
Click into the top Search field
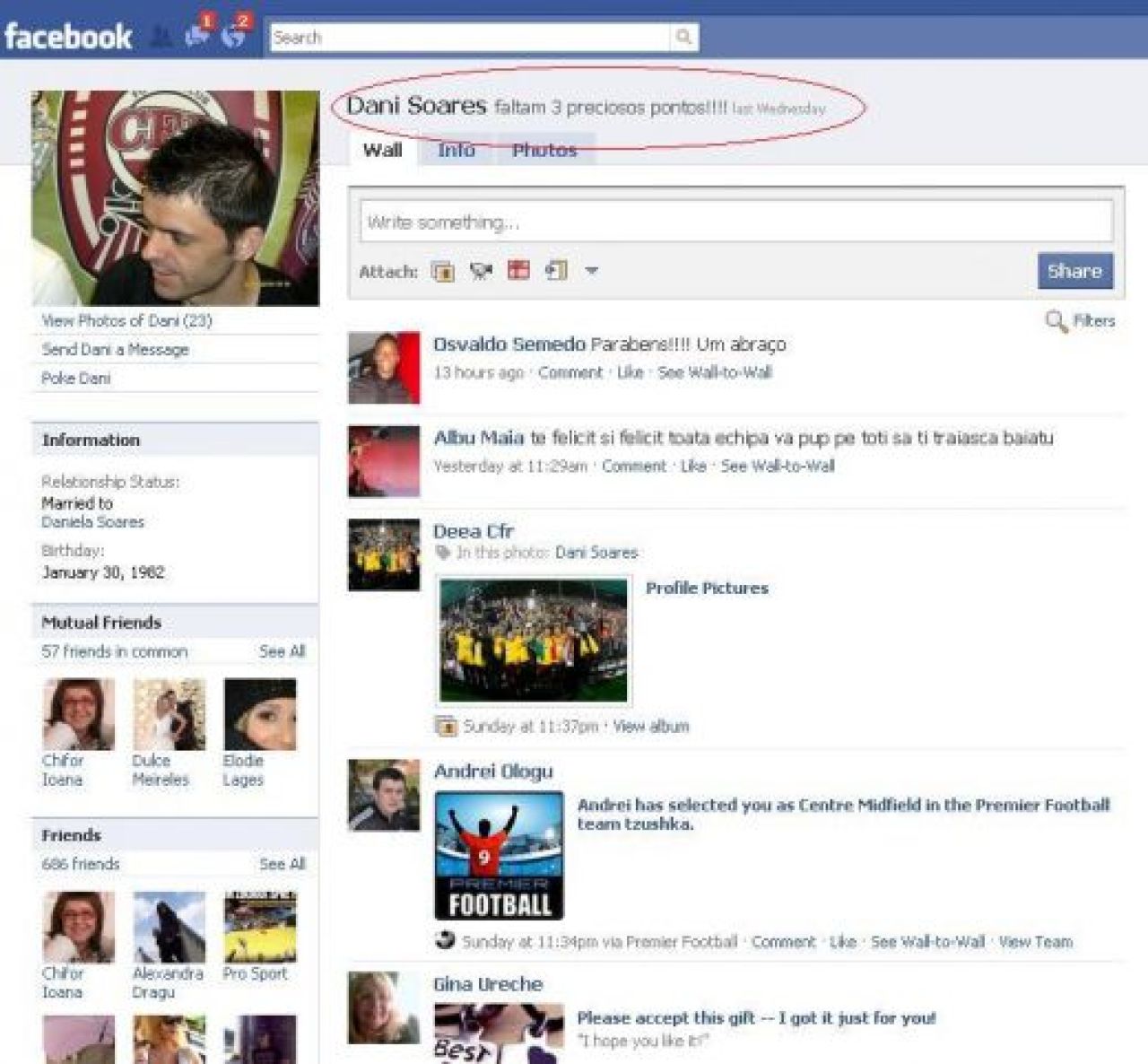tap(470, 37)
